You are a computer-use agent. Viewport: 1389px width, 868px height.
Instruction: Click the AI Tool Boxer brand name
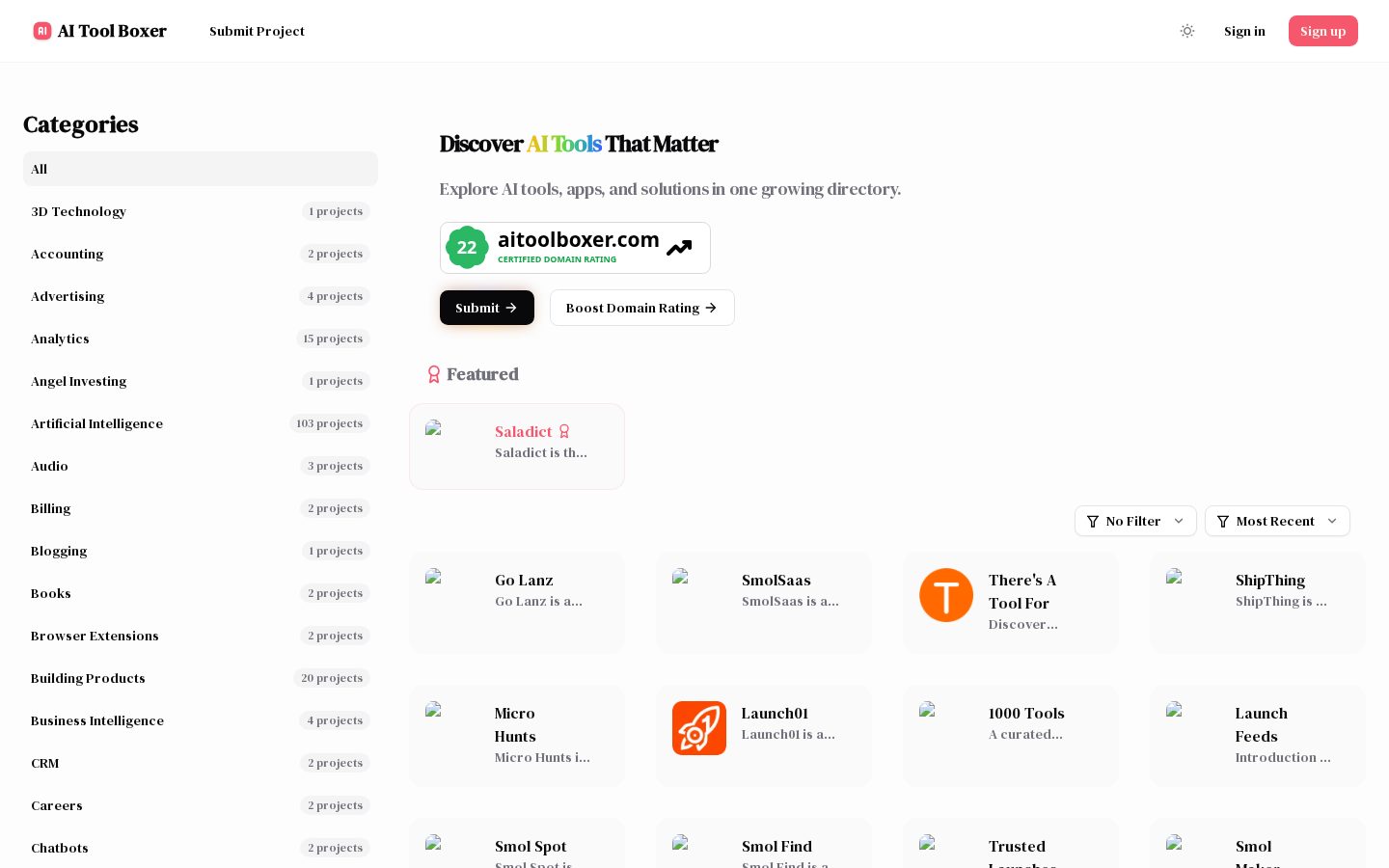(112, 31)
